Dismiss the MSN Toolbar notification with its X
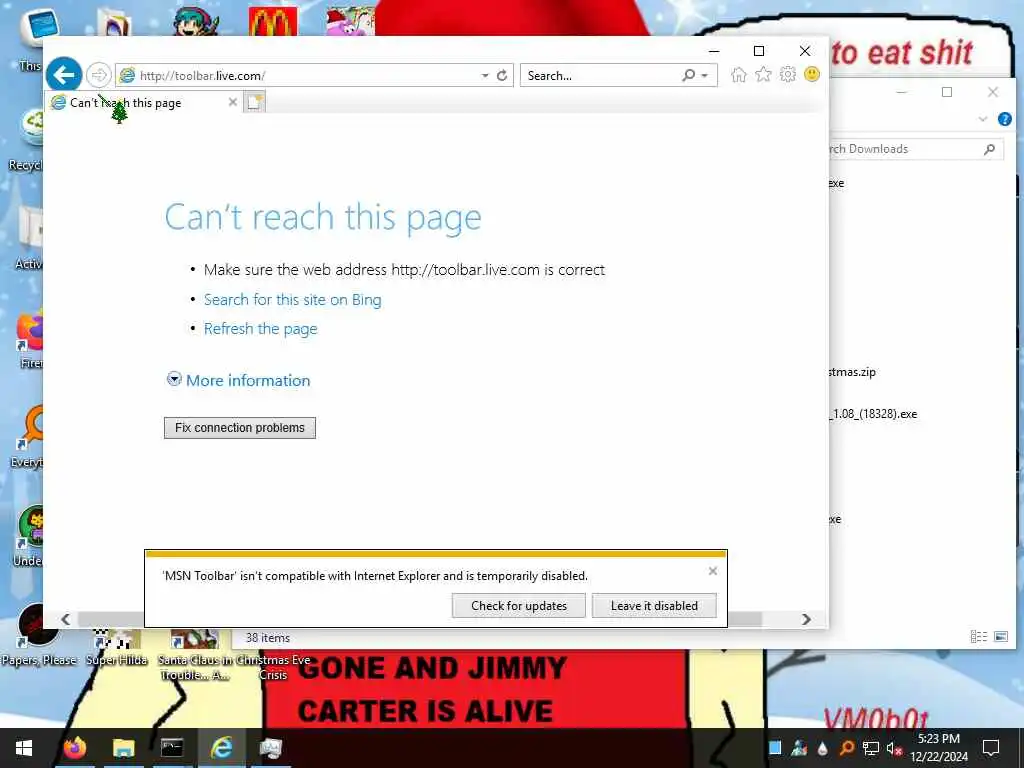The height and width of the screenshot is (768, 1024). (712, 571)
